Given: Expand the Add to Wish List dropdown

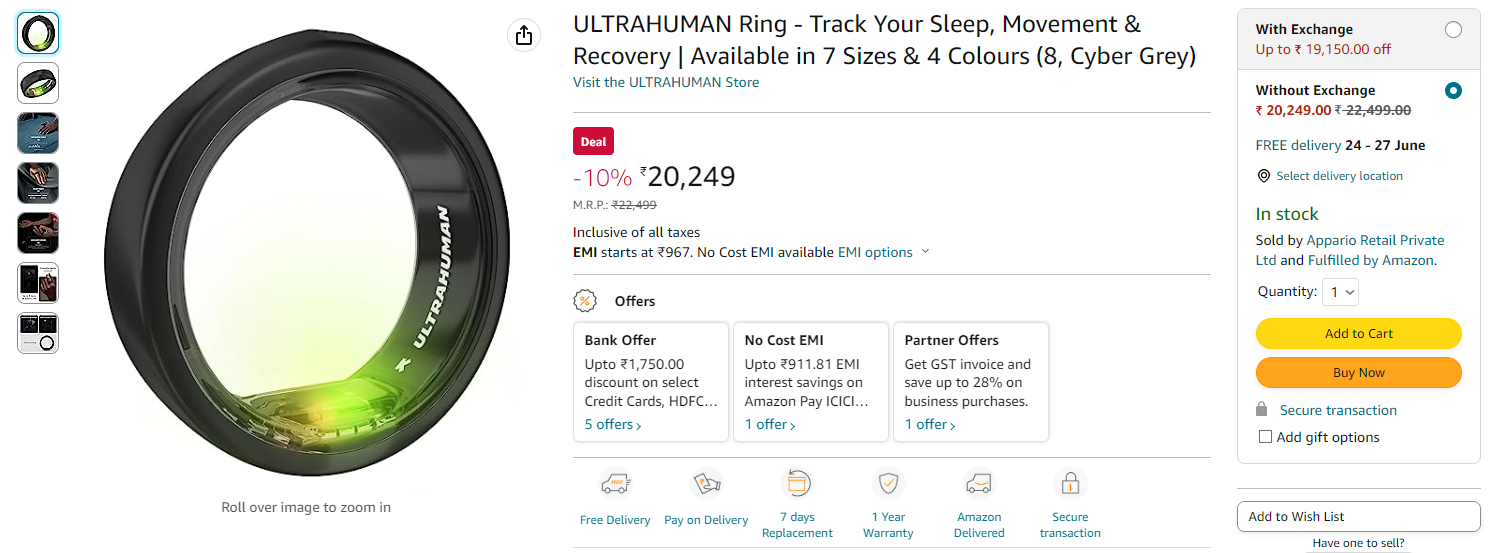Looking at the screenshot, I should pos(1358,517).
